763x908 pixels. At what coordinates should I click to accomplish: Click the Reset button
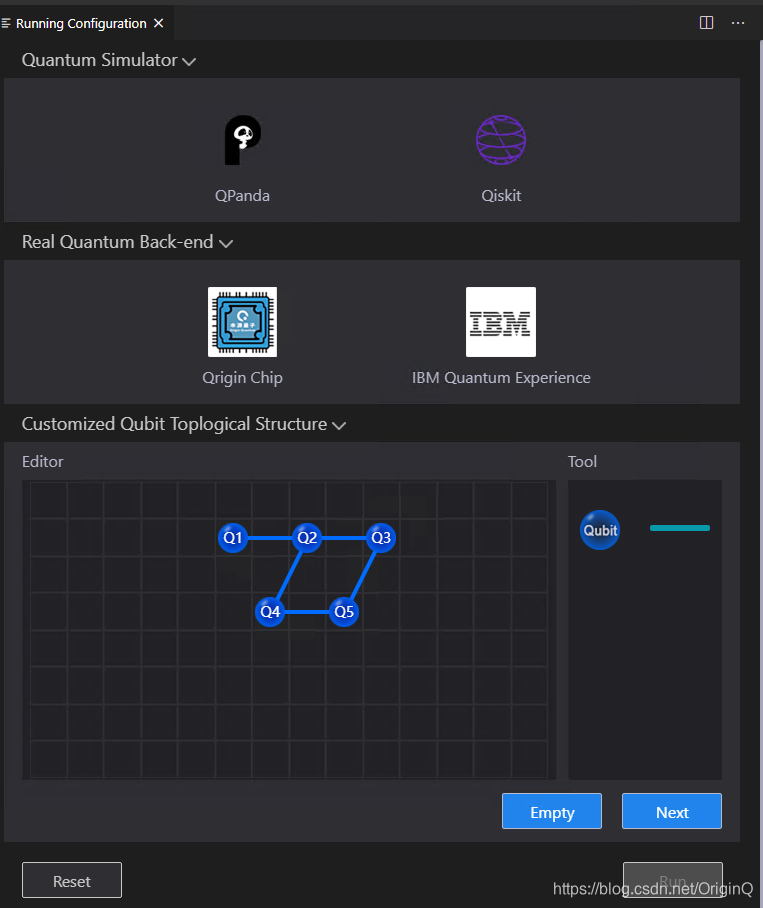pyautogui.click(x=72, y=880)
